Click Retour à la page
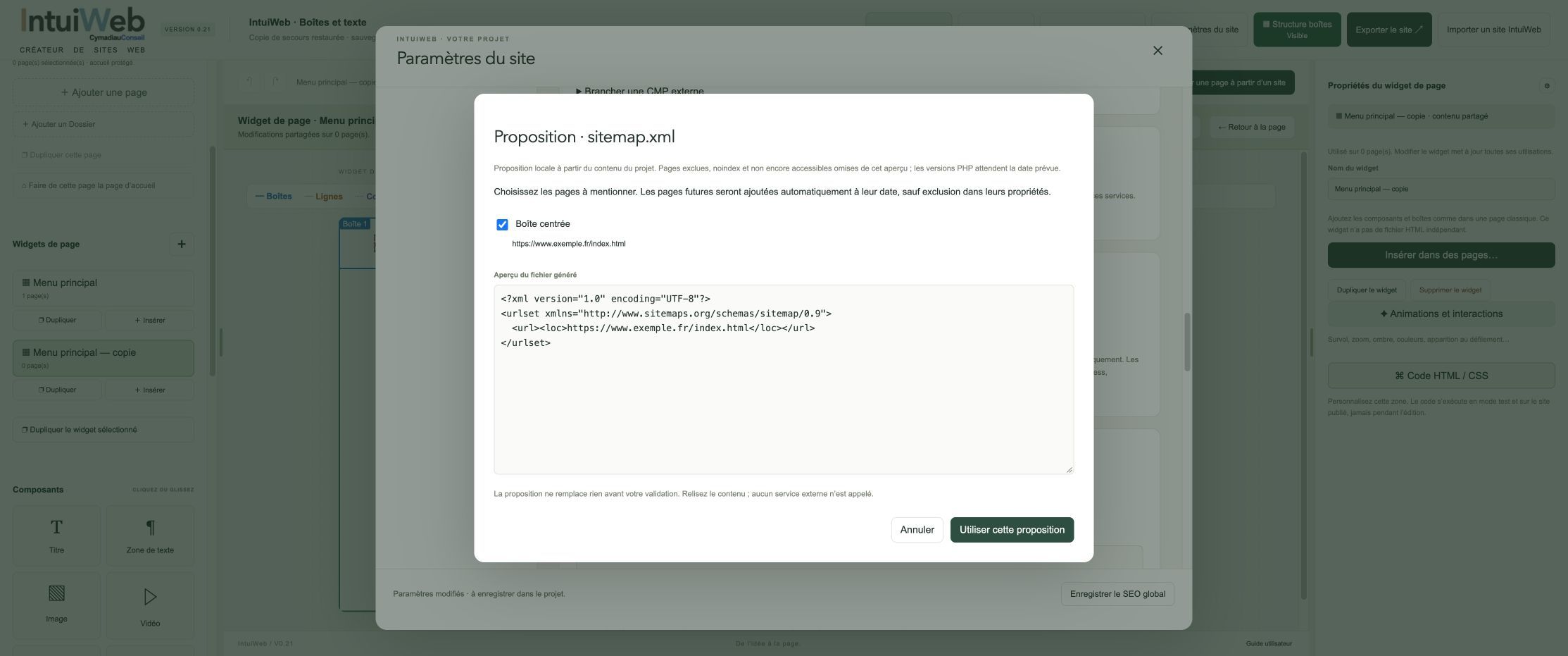Image resolution: width=1568 pixels, height=656 pixels. (1251, 128)
